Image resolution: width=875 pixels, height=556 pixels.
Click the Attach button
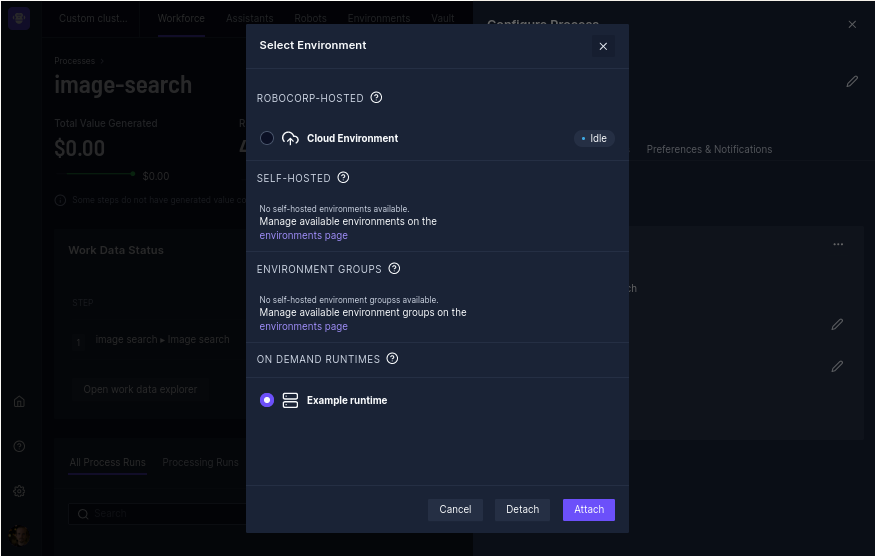589,510
